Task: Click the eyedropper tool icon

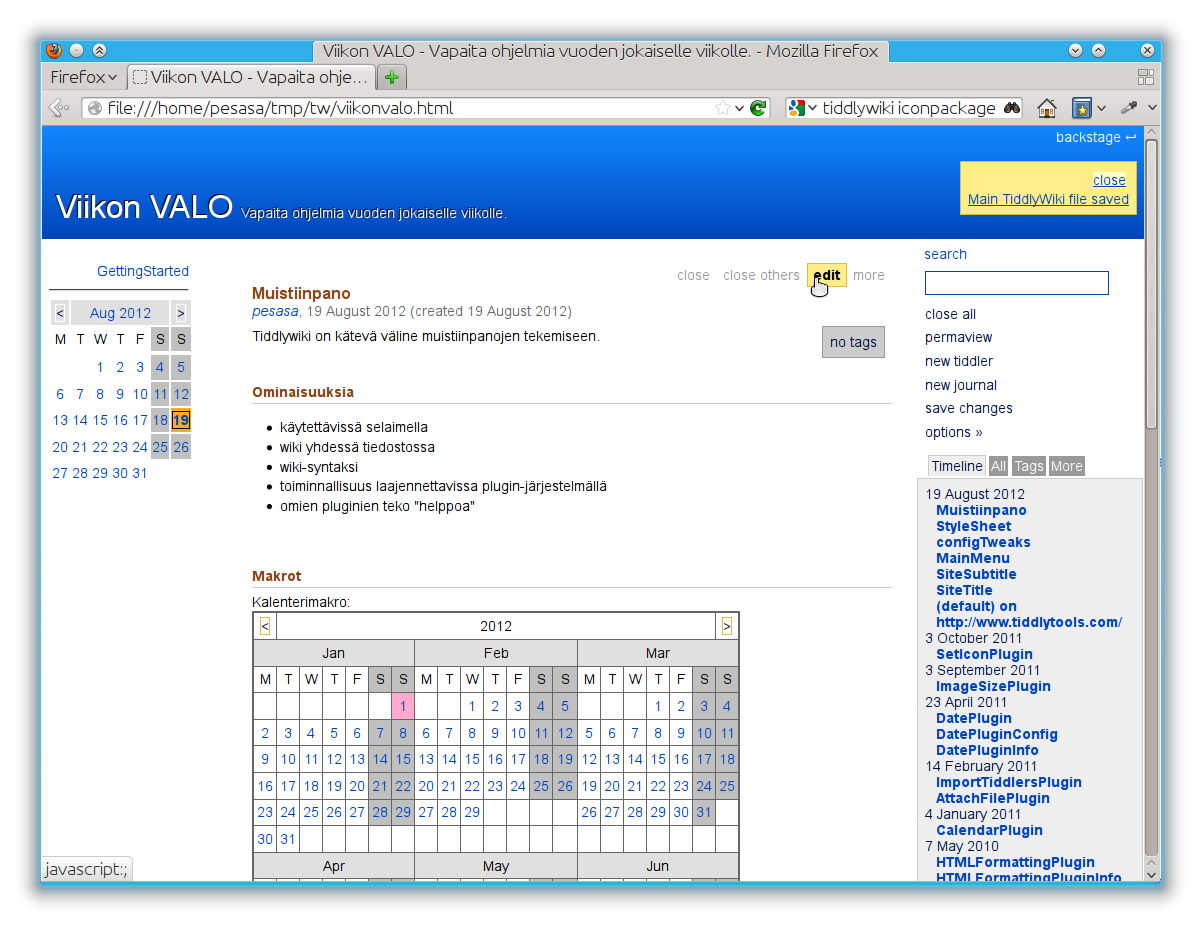Action: pos(1130,108)
